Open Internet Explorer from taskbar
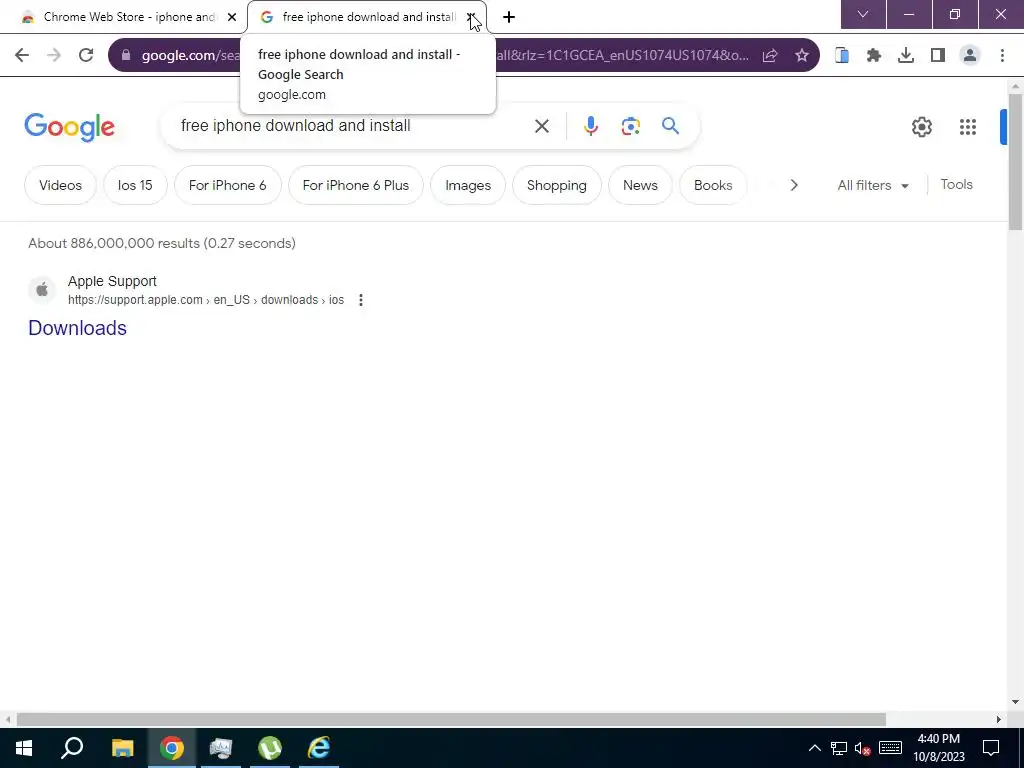 coord(319,748)
